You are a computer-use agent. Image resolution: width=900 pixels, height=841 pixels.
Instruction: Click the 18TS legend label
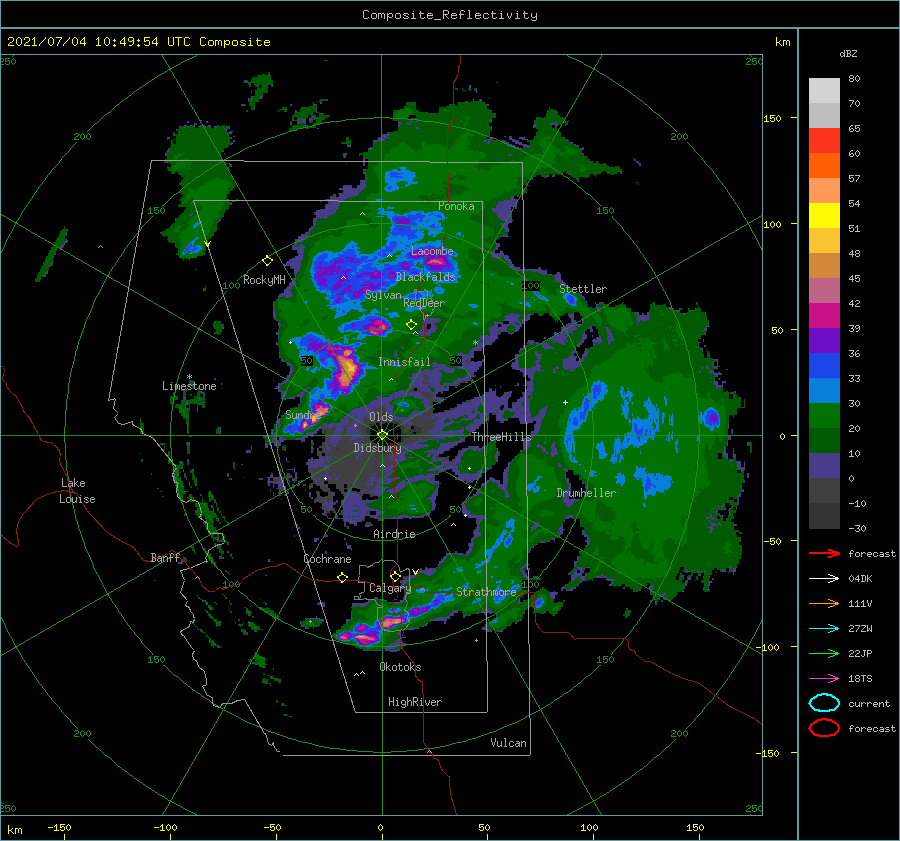tap(860, 679)
